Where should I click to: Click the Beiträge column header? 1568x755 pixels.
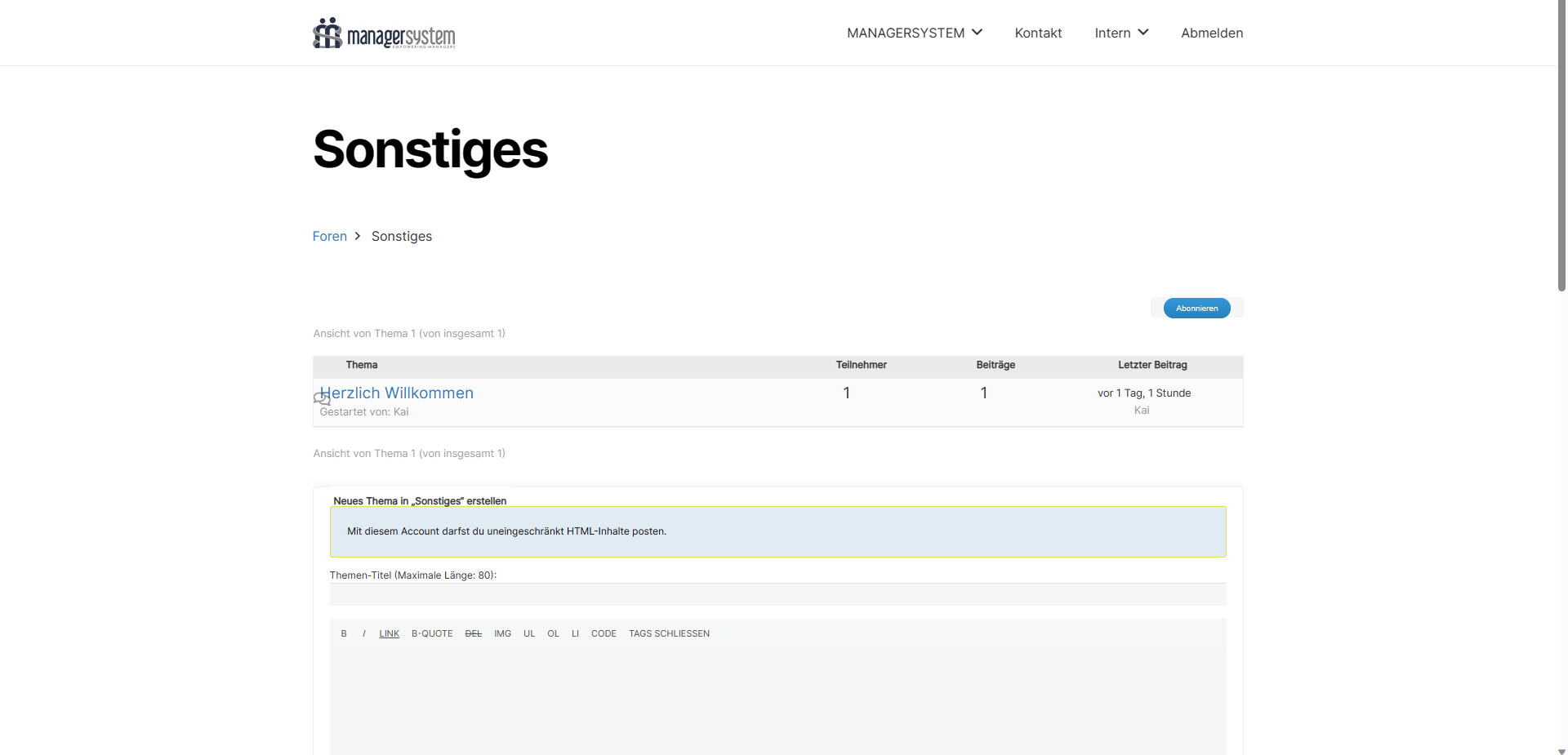click(x=996, y=365)
